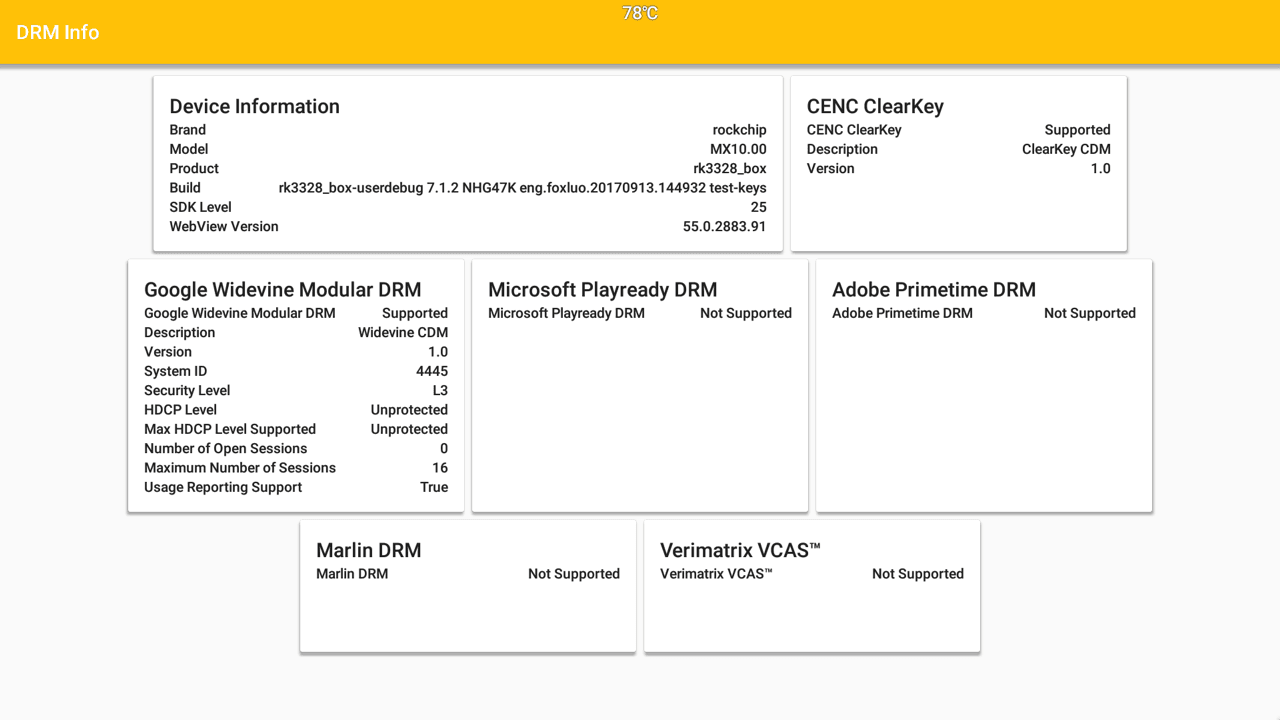Click the large "Verimatrix VCAS™" card heading
Viewport: 1280px width, 720px height.
coord(741,550)
